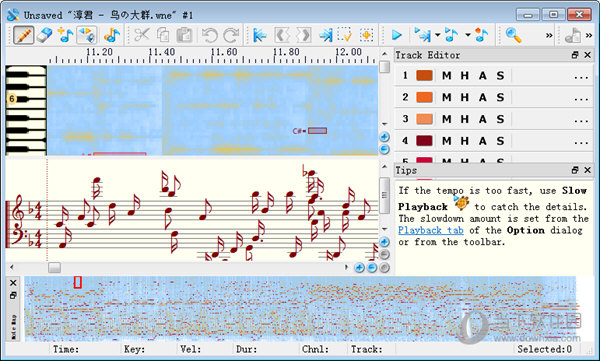Jump to the beginning of the piece
This screenshot has width=600, height=361.
tap(259, 35)
